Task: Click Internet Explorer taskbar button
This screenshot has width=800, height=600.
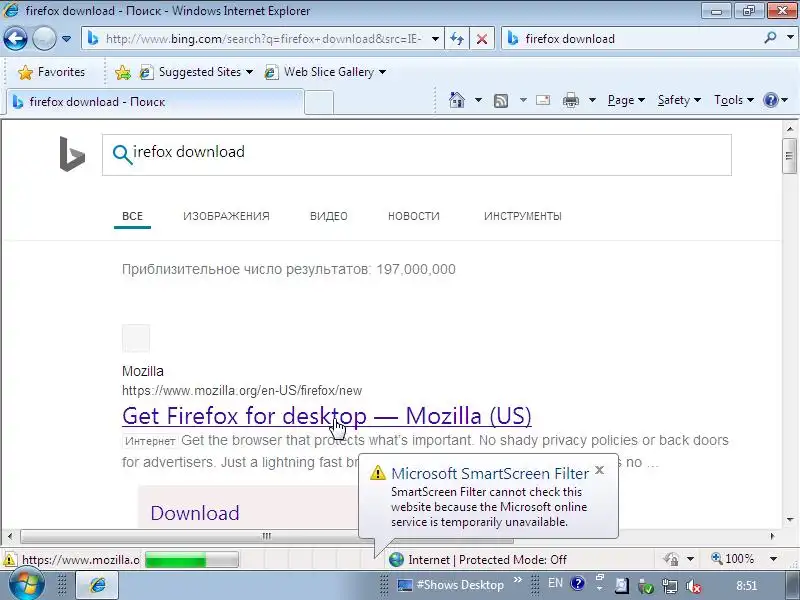Action: point(97,585)
